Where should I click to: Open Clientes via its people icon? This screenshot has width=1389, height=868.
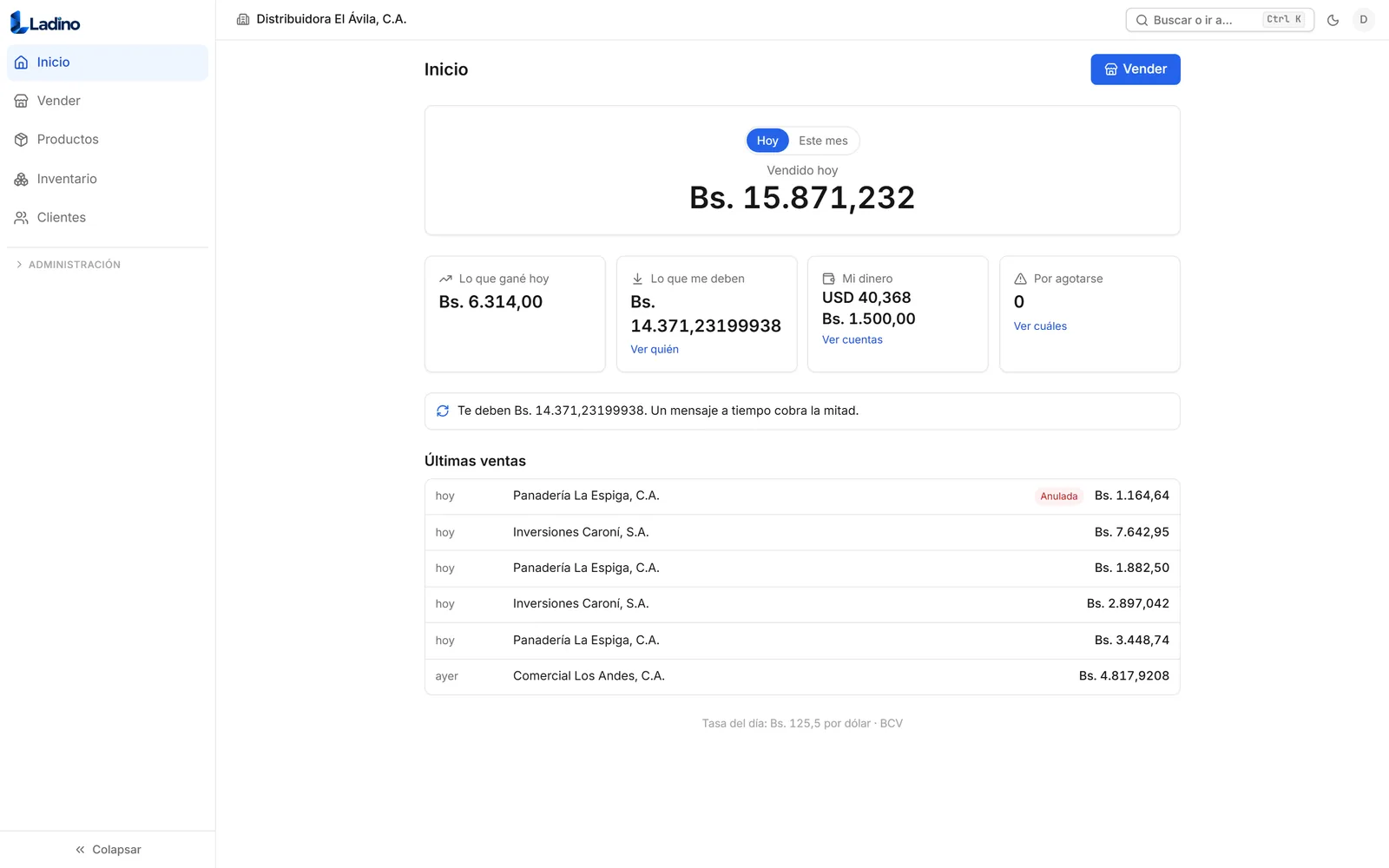(x=22, y=218)
